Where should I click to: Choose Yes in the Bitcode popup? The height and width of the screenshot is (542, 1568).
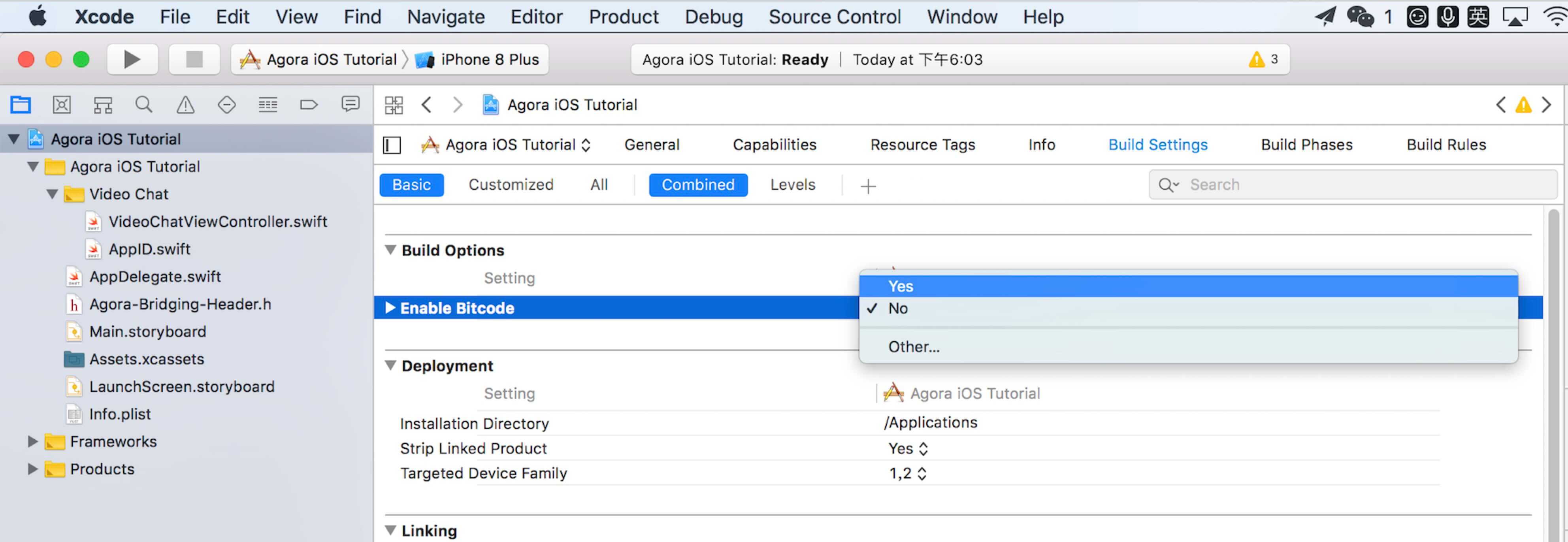tap(1187, 286)
